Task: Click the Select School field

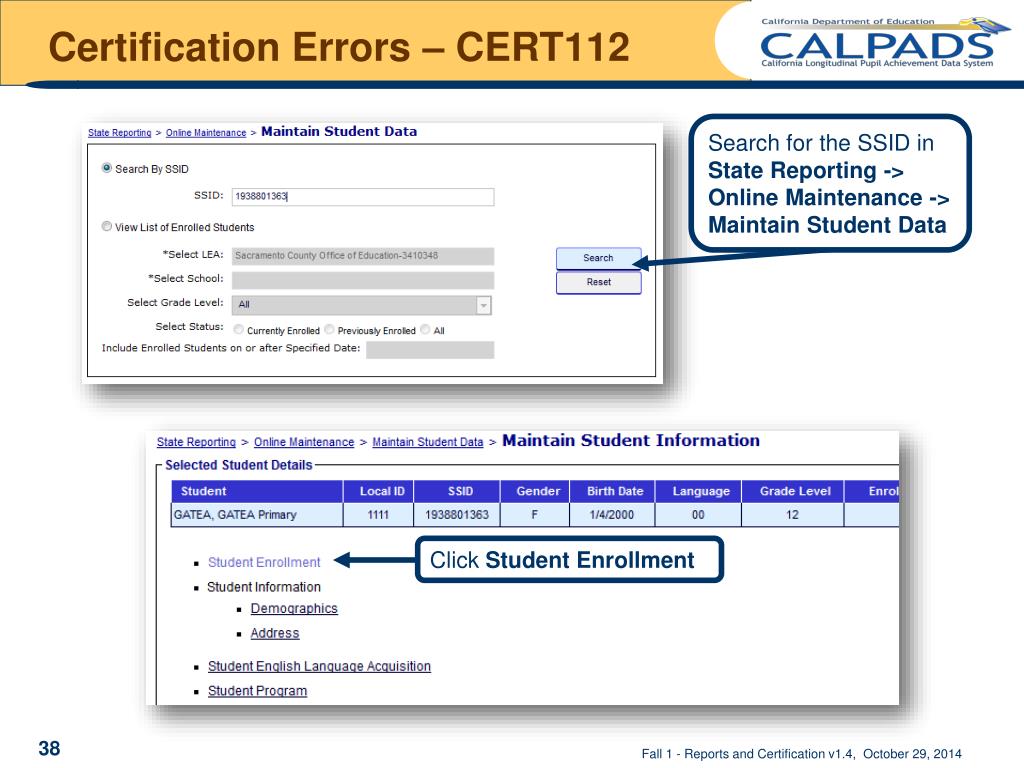Action: point(363,280)
